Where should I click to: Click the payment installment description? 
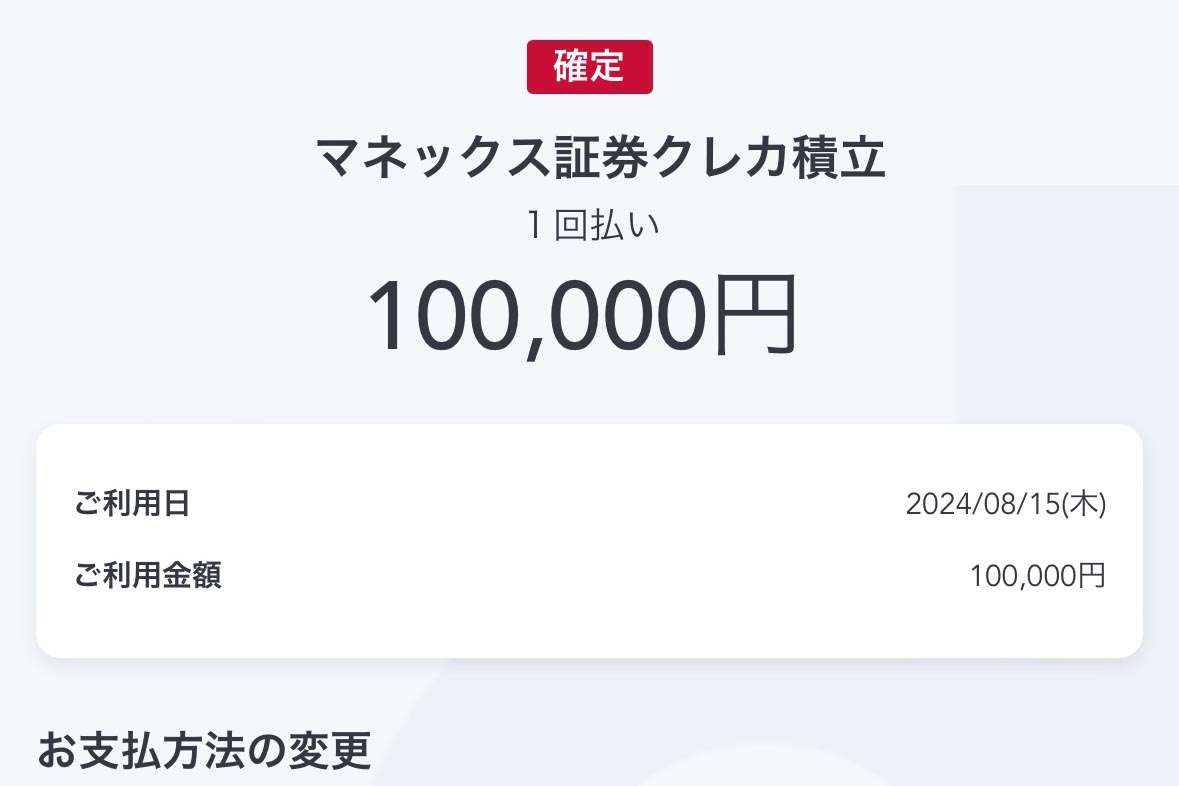(x=589, y=224)
